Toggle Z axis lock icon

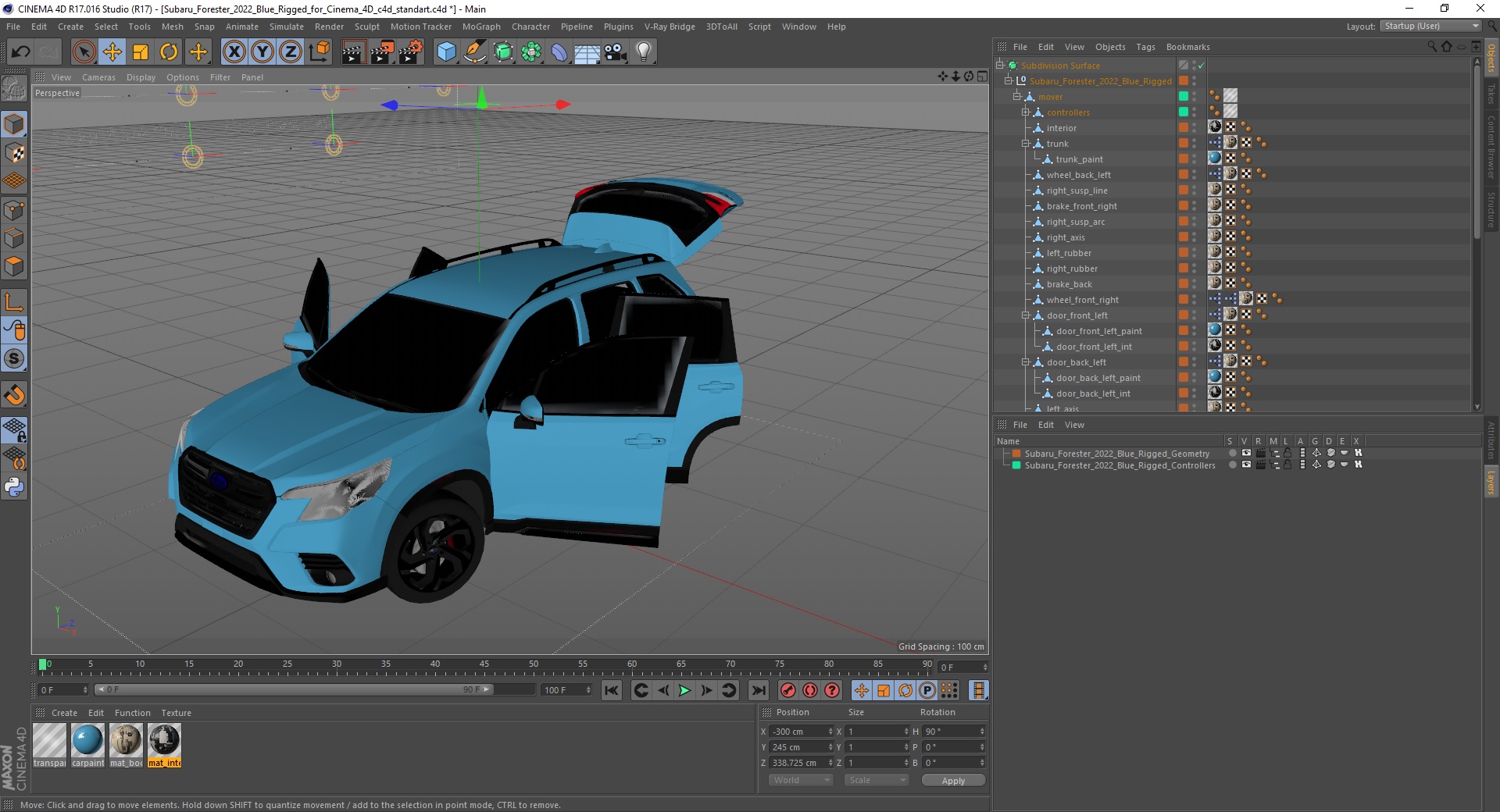[x=291, y=52]
